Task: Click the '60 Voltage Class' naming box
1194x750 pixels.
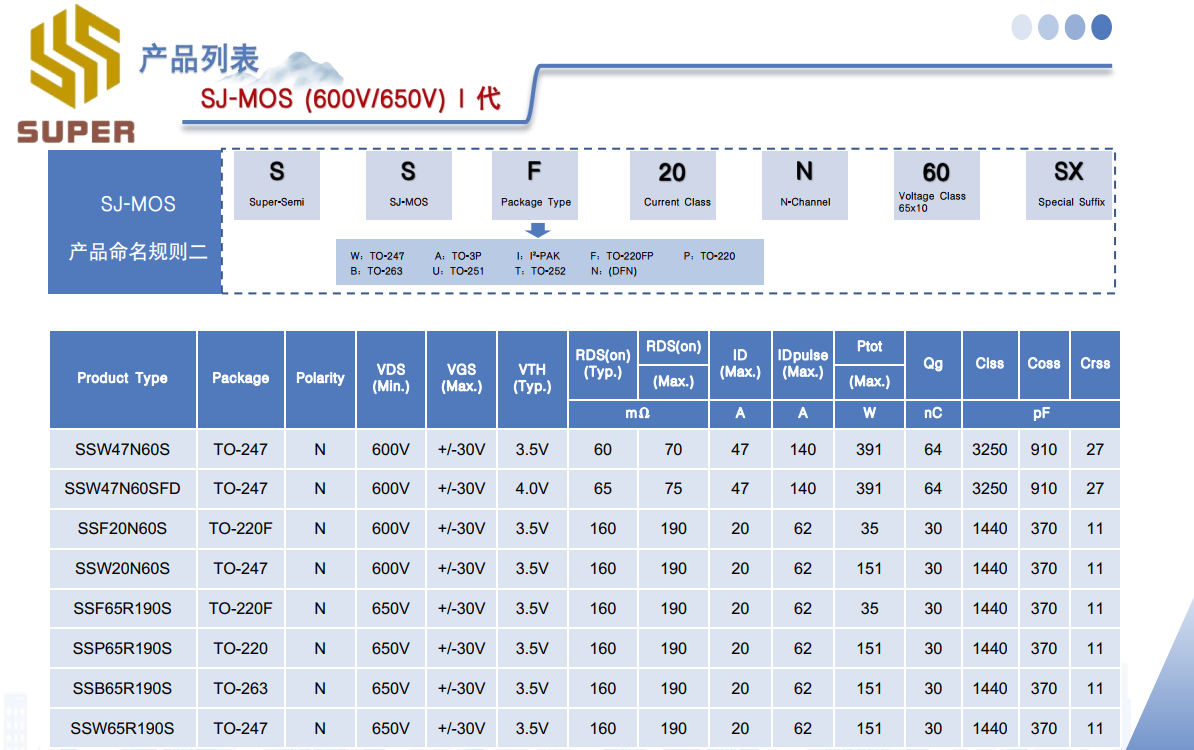Action: pos(937,185)
